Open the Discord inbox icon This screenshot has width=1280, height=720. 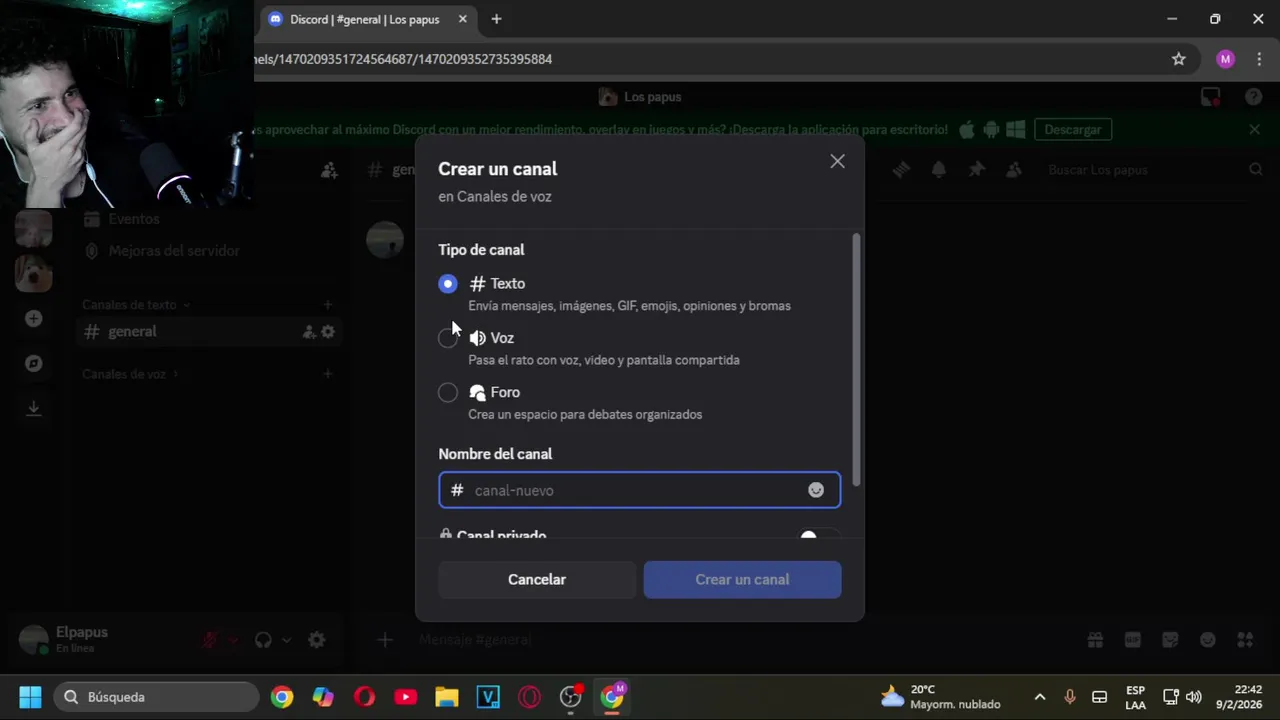click(1211, 97)
